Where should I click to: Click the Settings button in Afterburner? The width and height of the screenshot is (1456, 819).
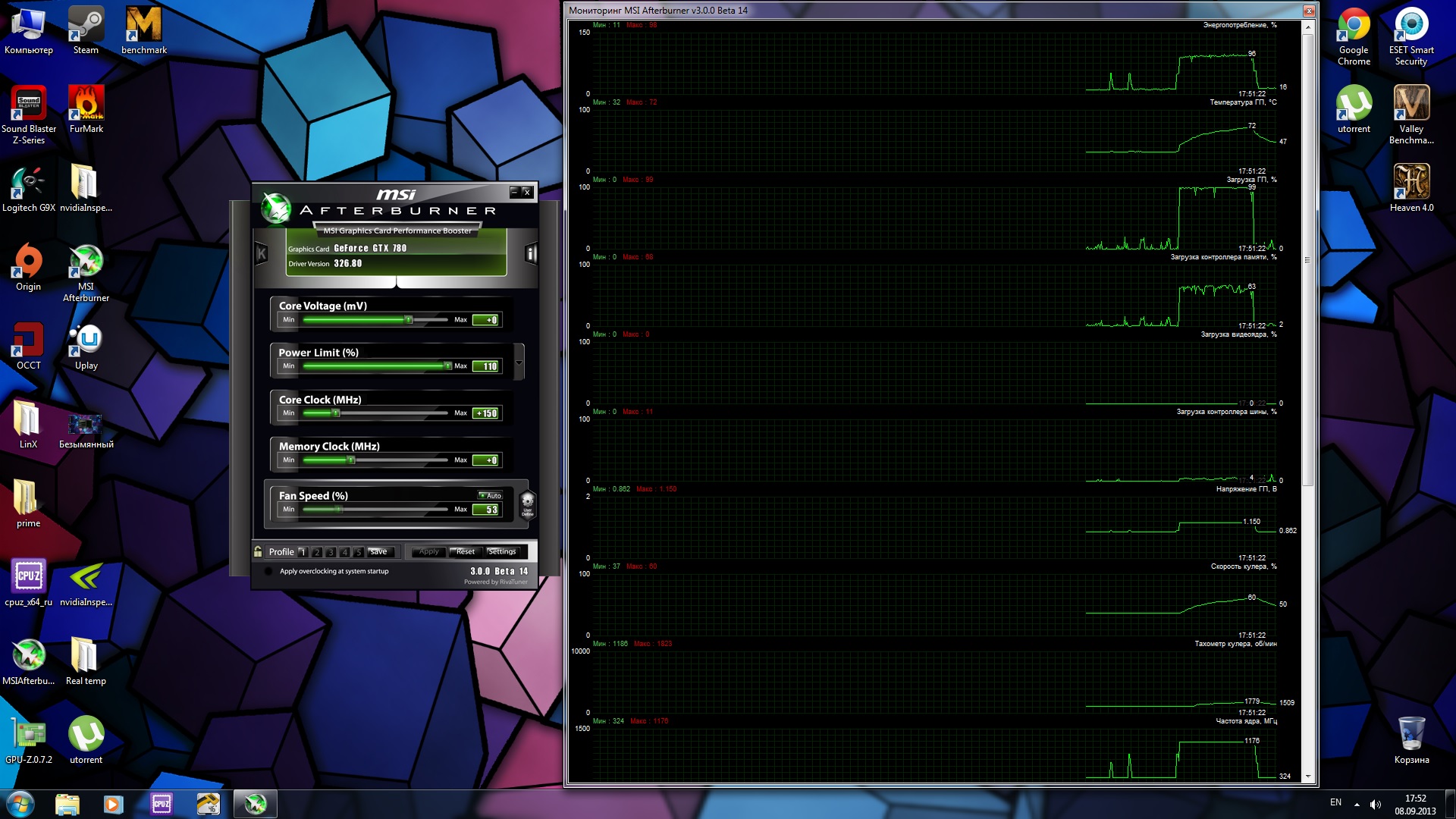[x=501, y=551]
